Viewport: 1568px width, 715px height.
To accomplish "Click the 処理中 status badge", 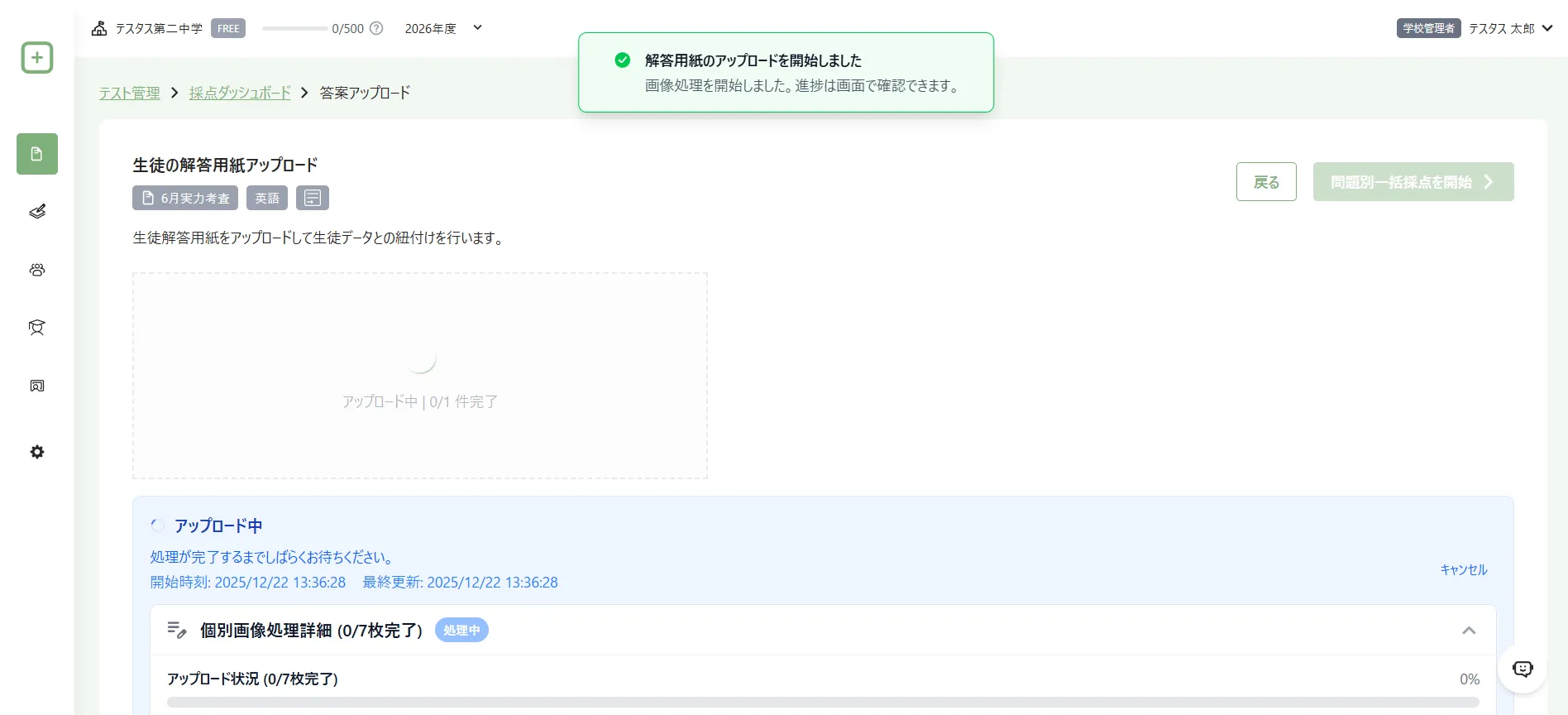I will coord(461,631).
